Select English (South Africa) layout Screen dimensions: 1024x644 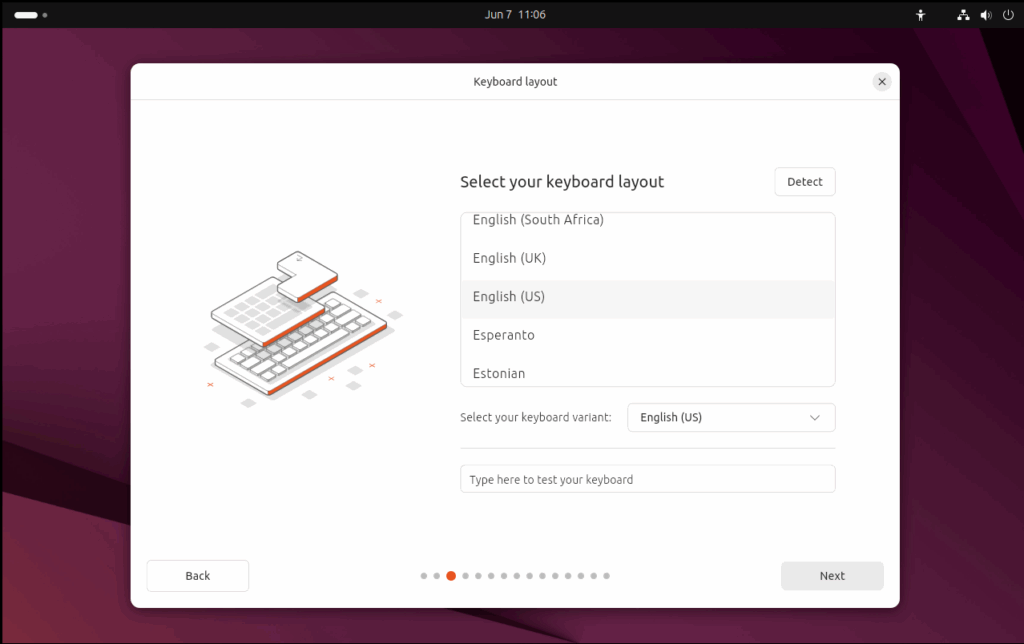647,221
